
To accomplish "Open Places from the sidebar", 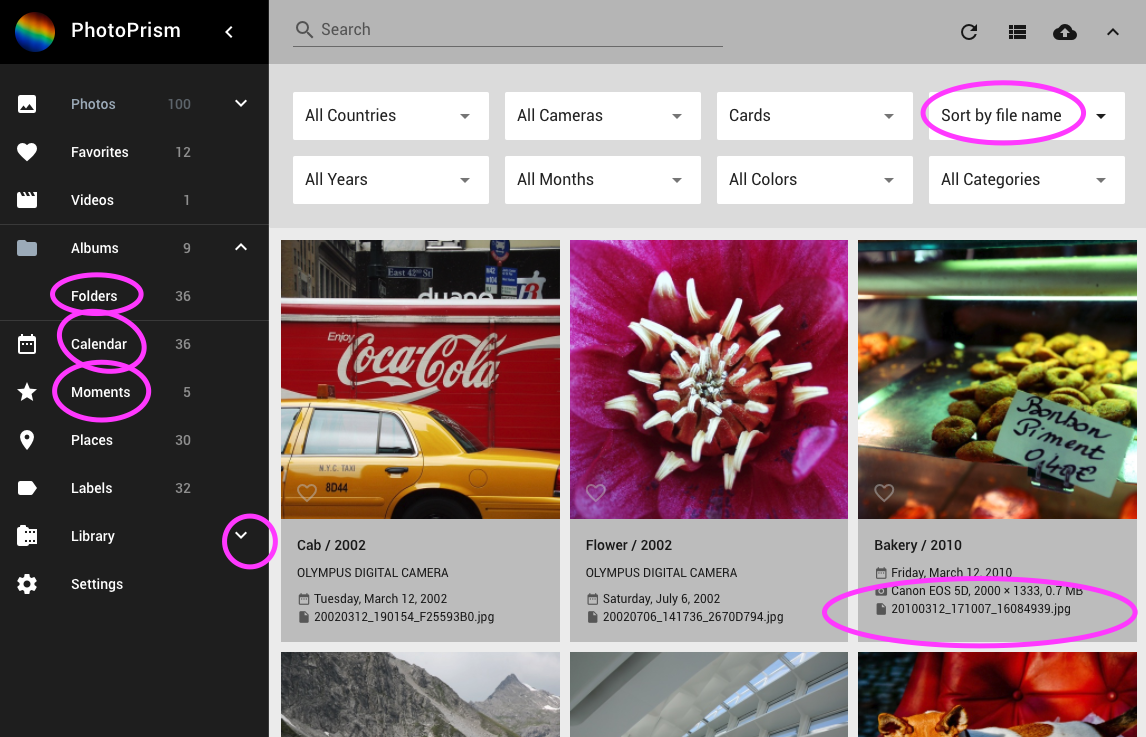I will click(x=91, y=440).
